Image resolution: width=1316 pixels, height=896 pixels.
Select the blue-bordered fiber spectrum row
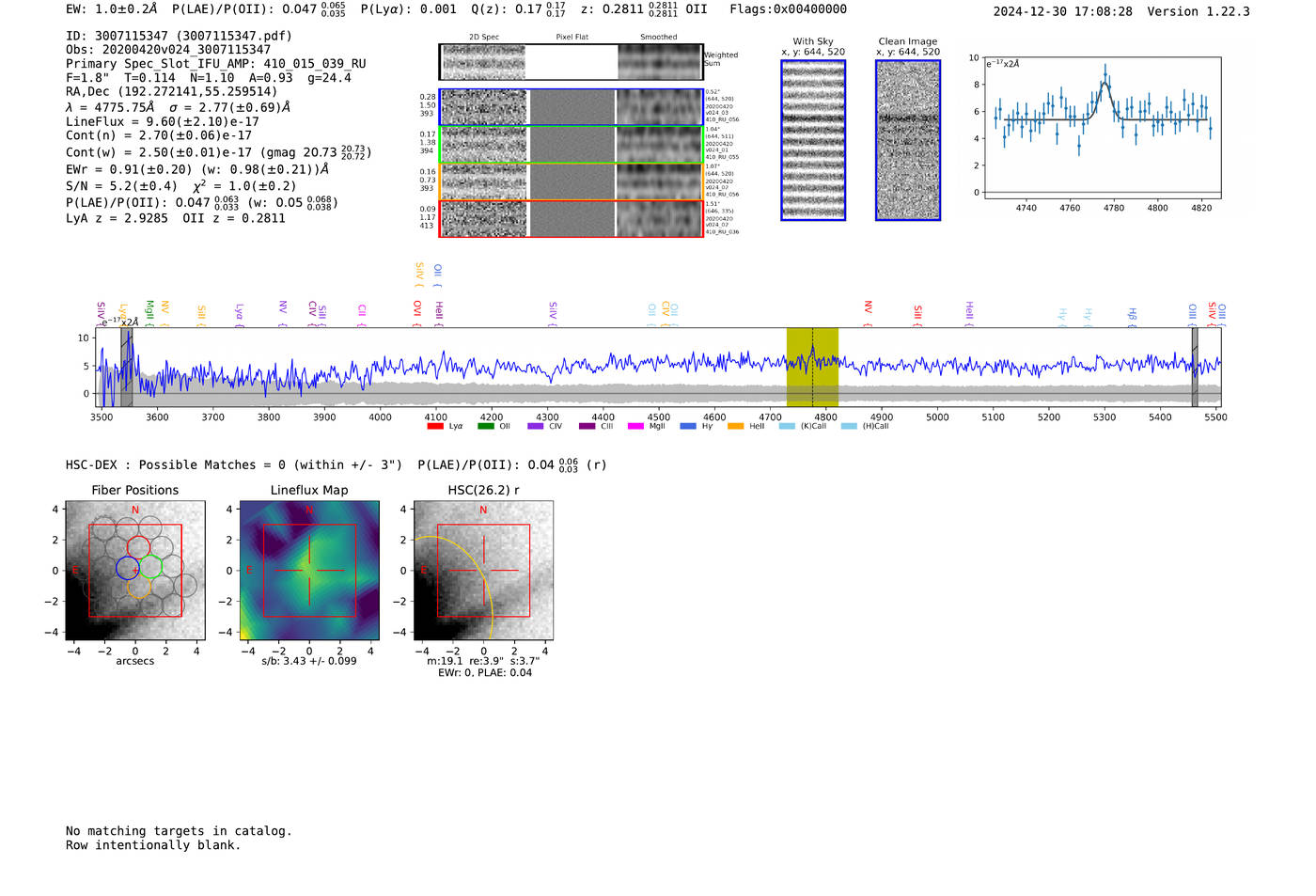(x=571, y=107)
